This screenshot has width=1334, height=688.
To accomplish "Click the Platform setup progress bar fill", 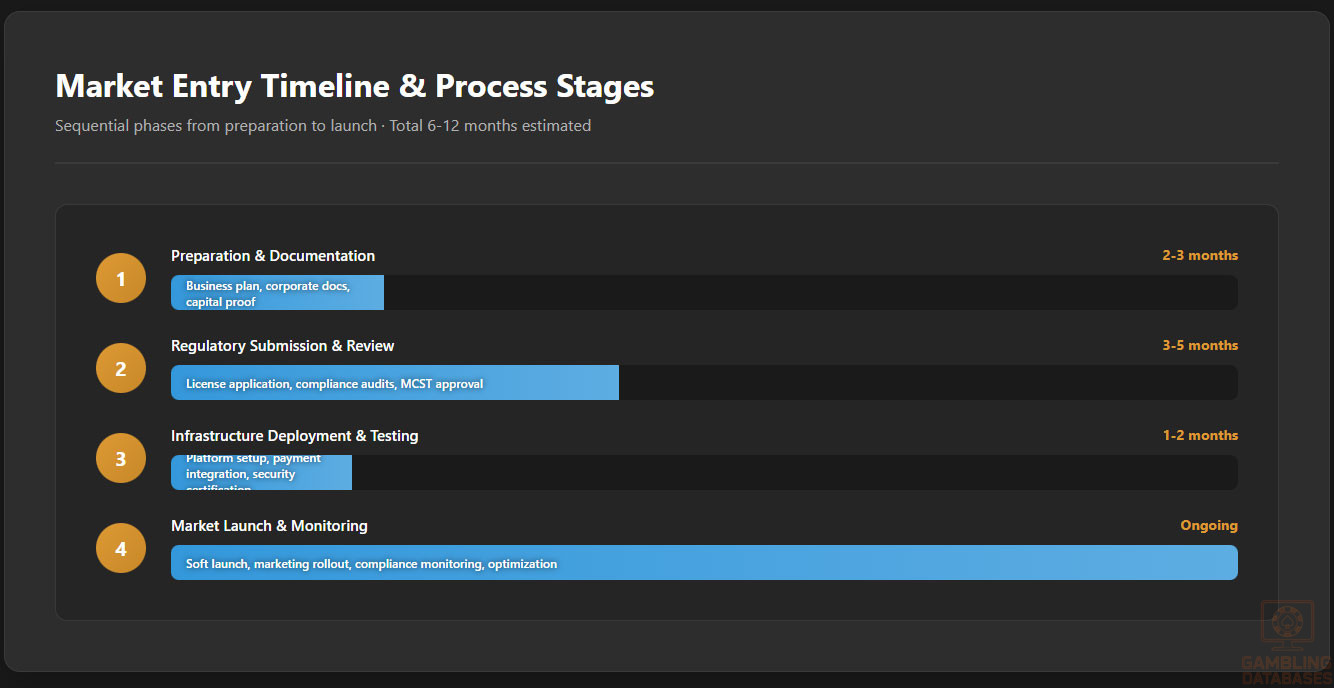I will pos(261,473).
